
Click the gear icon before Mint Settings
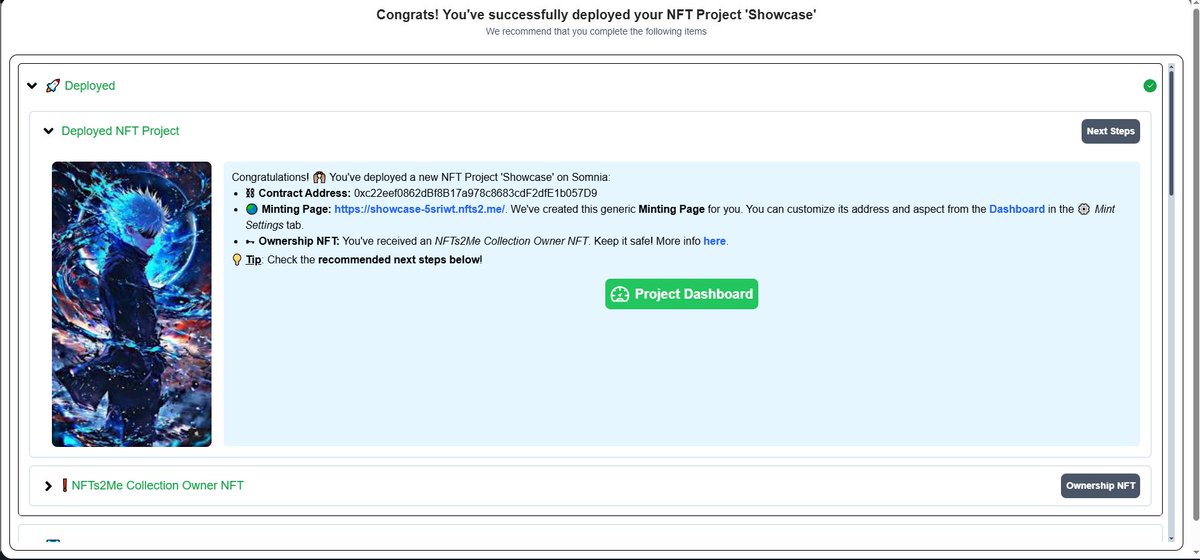click(1084, 209)
